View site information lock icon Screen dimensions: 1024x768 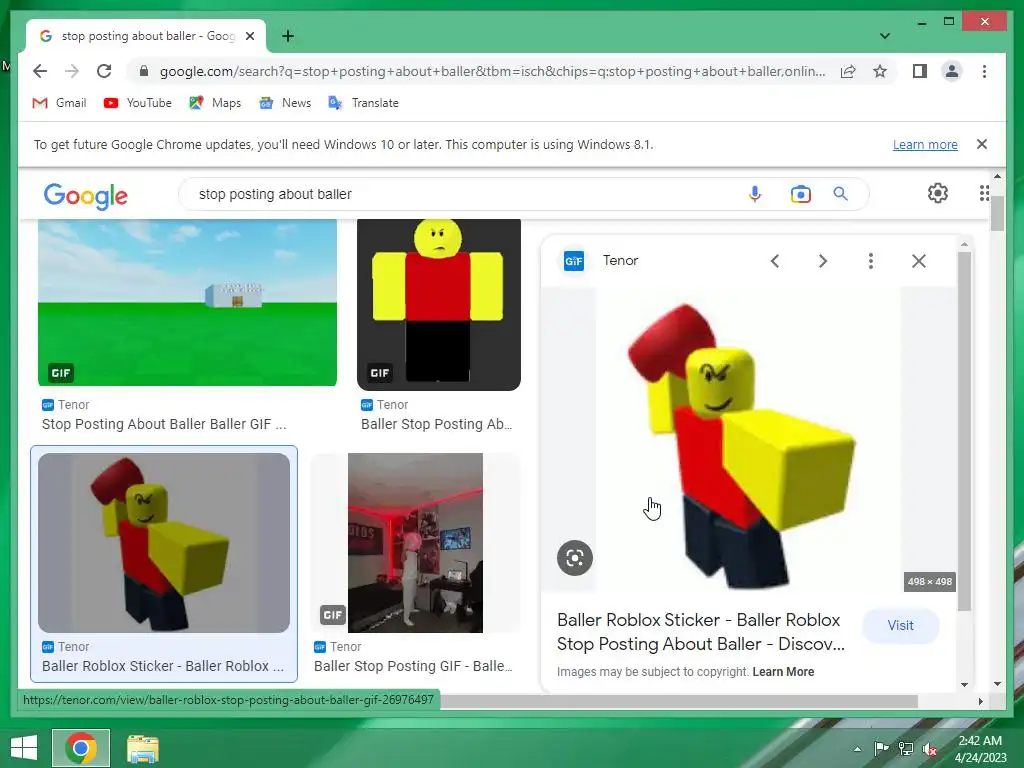point(144,71)
